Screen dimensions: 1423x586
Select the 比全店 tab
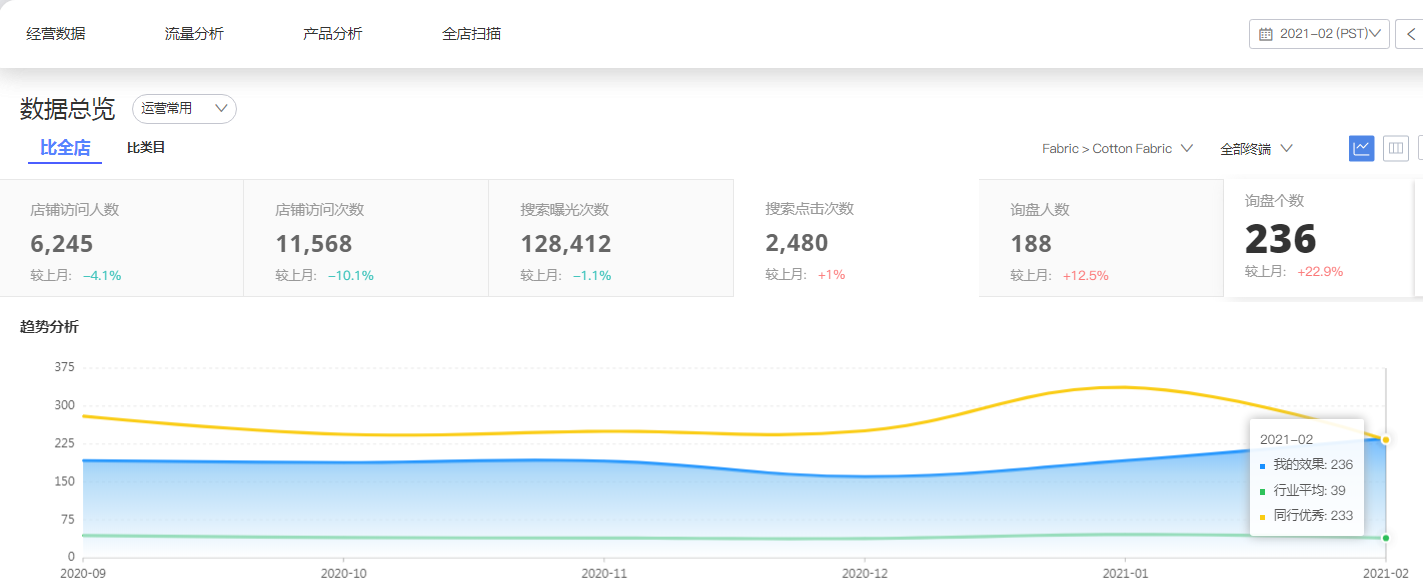point(65,148)
